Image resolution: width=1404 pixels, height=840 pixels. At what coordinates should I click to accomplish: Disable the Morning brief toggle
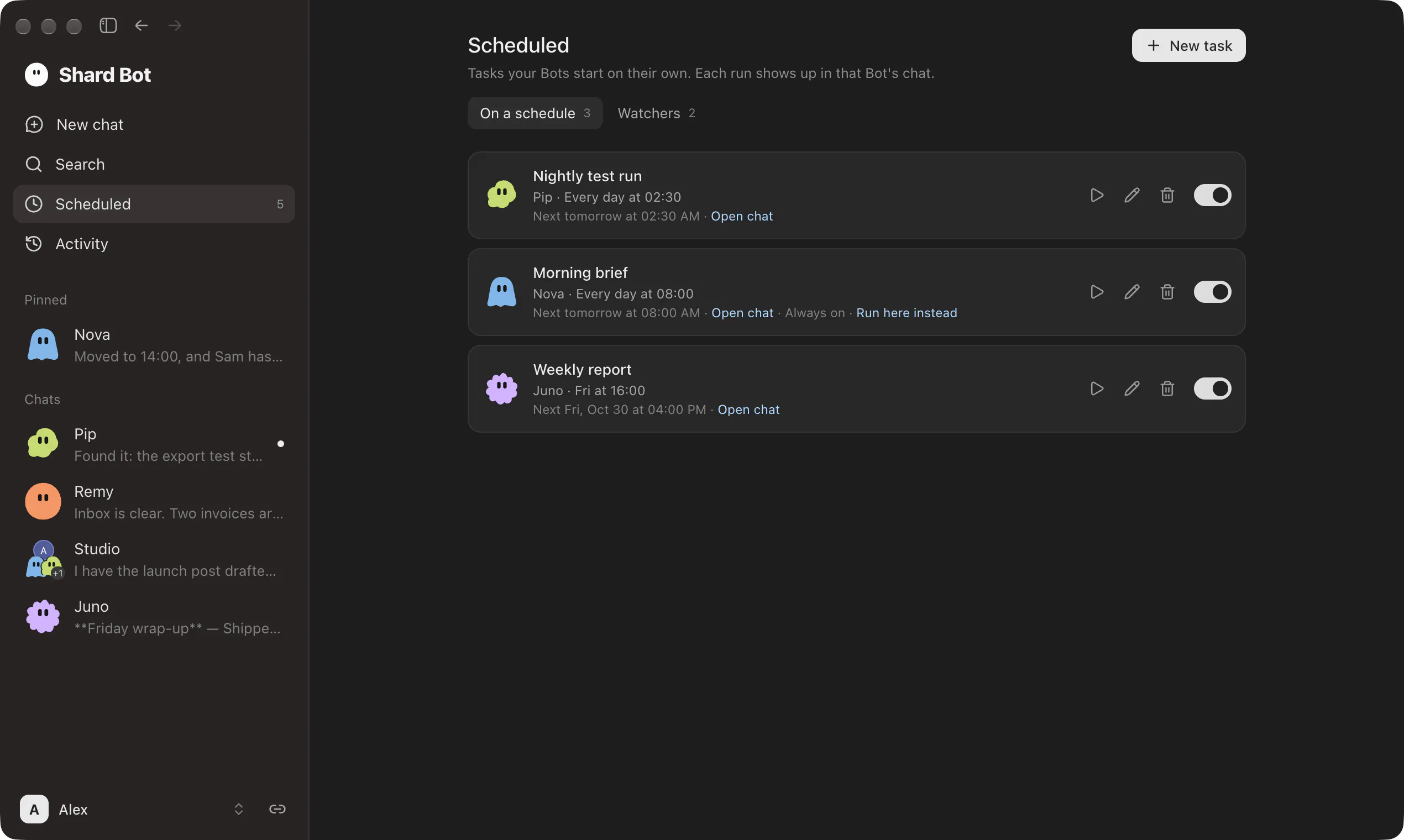coord(1212,292)
